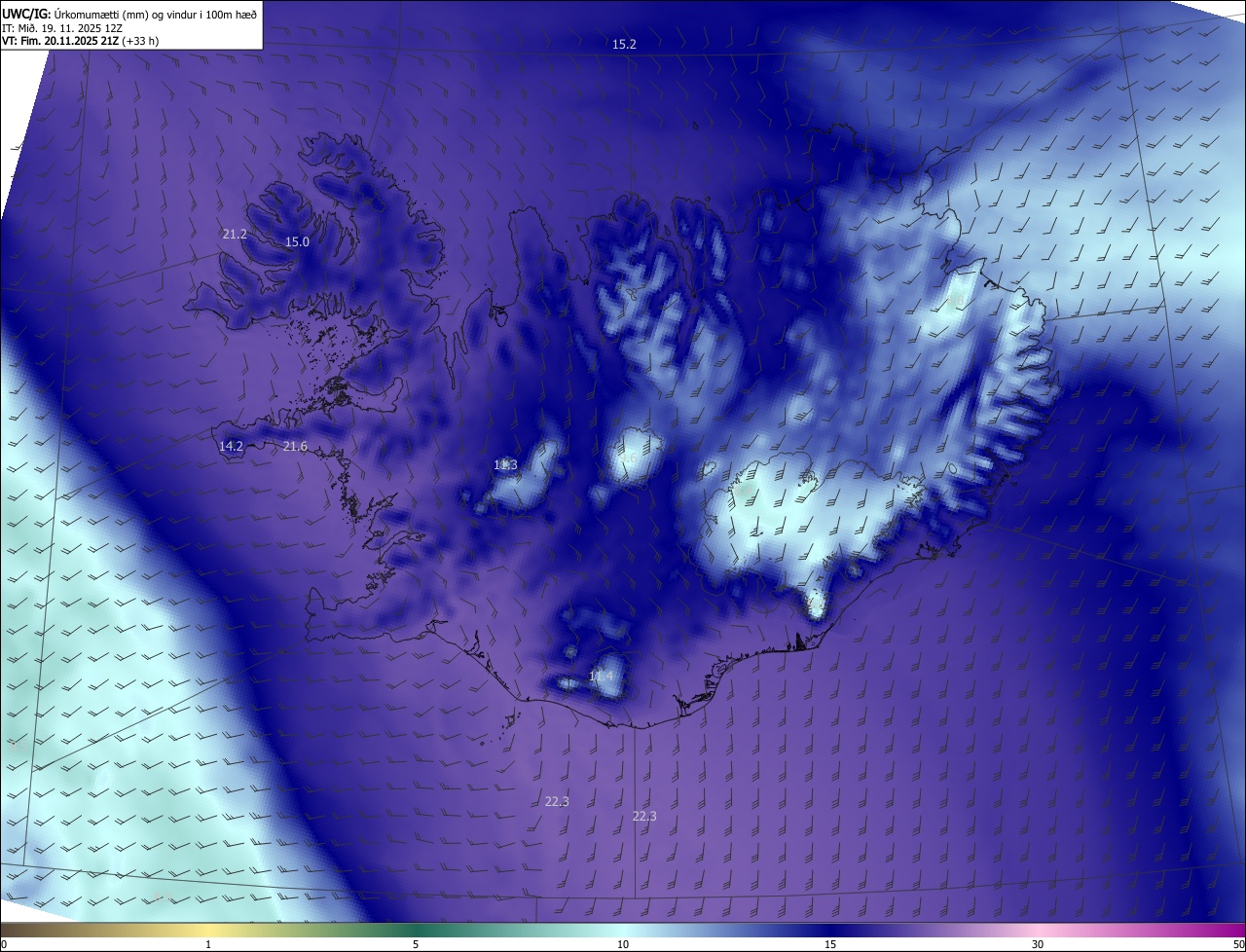This screenshot has width=1246, height=952.
Task: Click the '10' tick on the color scale
Action: pos(623,944)
